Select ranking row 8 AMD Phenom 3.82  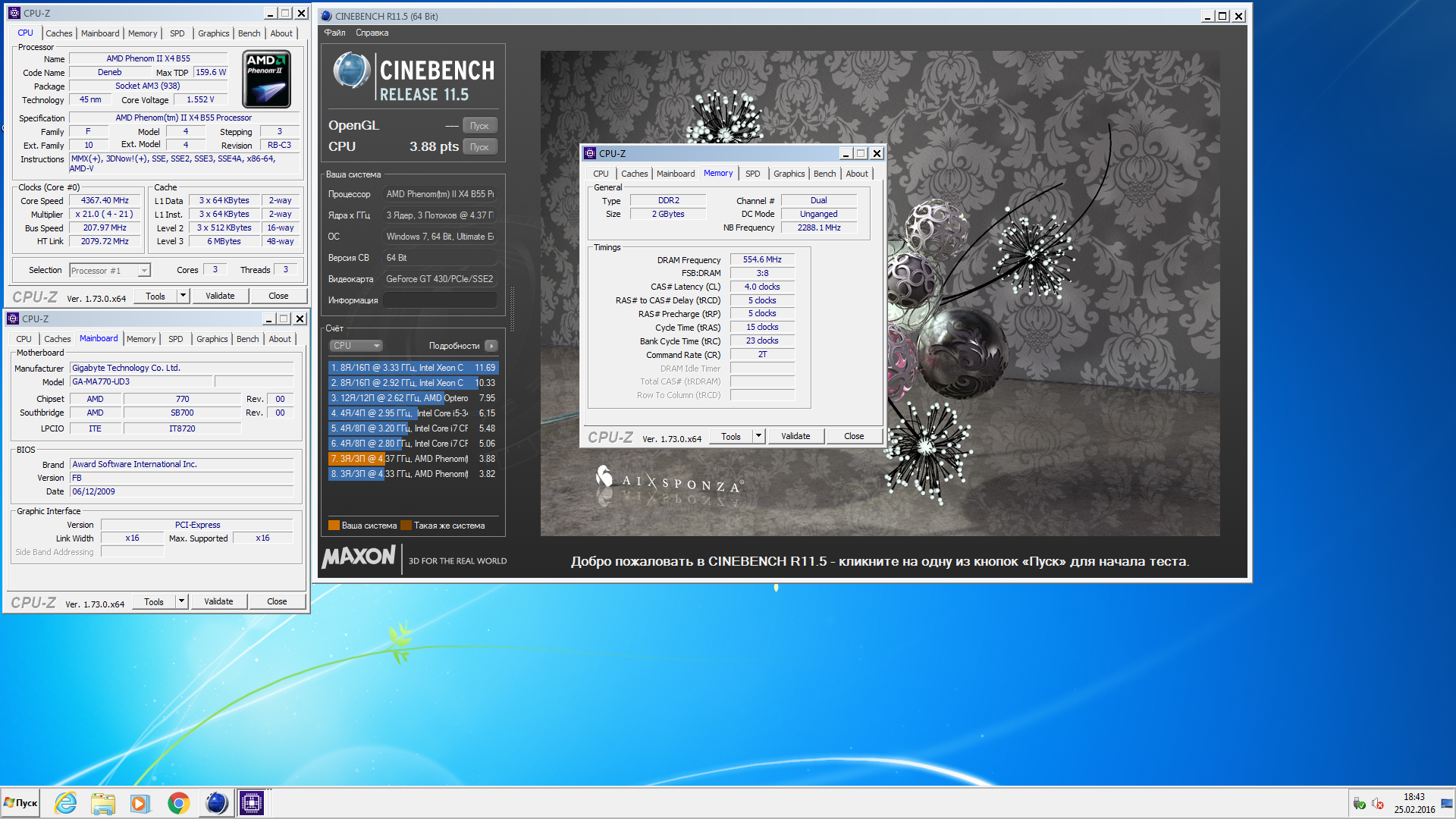pos(413,474)
